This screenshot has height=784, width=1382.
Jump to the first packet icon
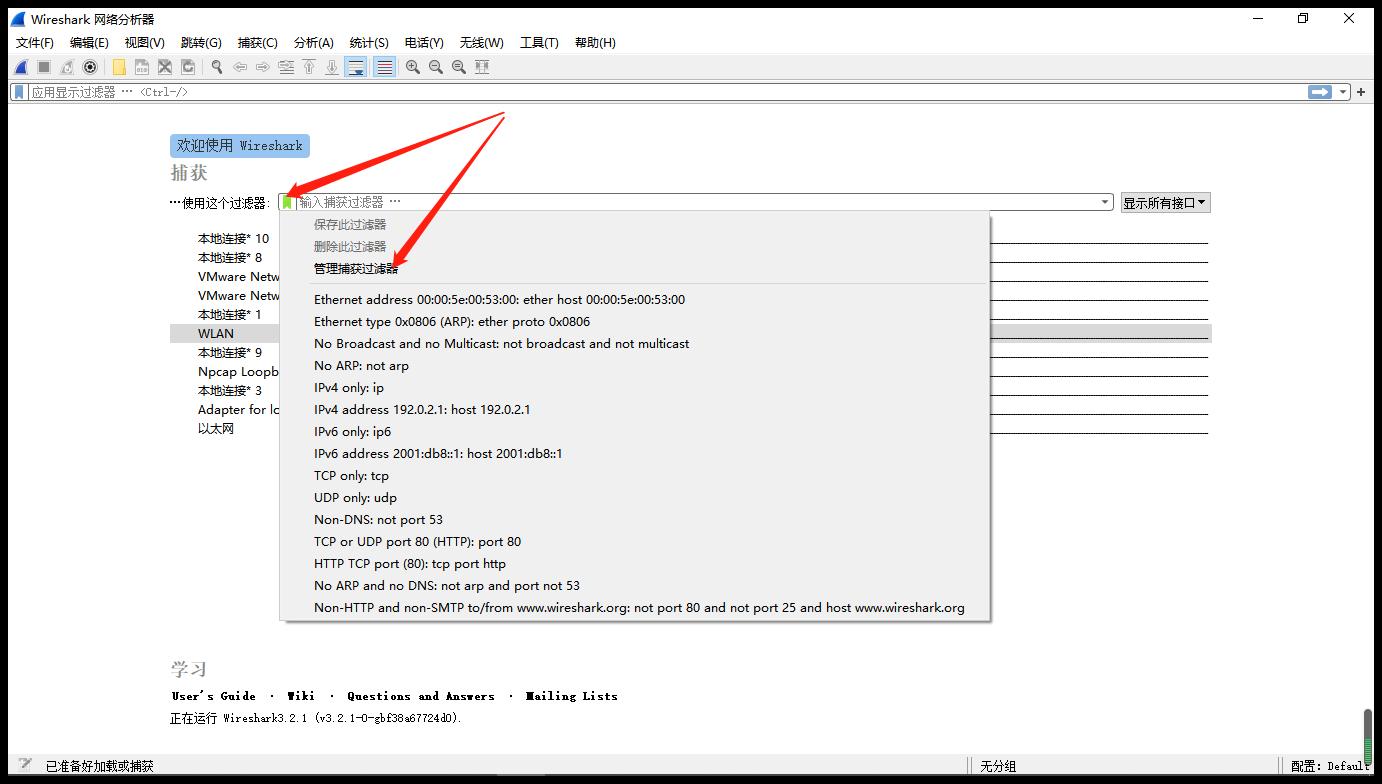(x=309, y=67)
